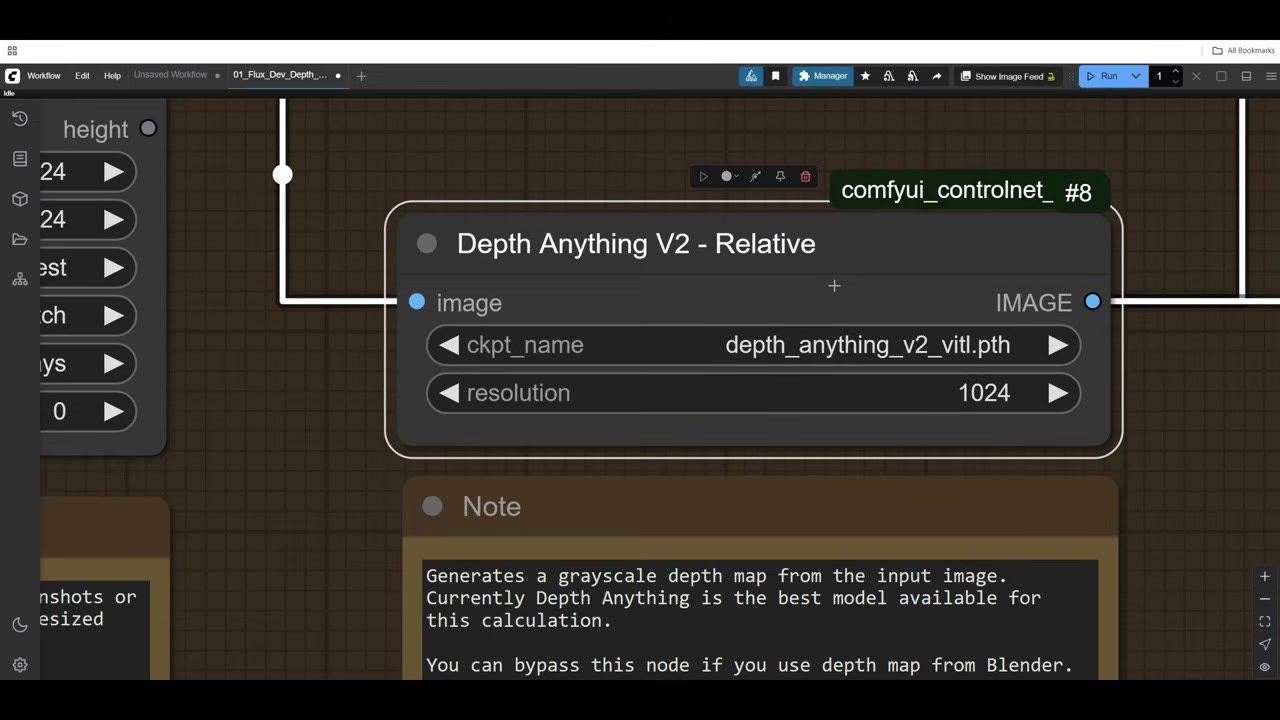
Task: Switch to the Unsaved Workflow tab
Action: click(171, 75)
